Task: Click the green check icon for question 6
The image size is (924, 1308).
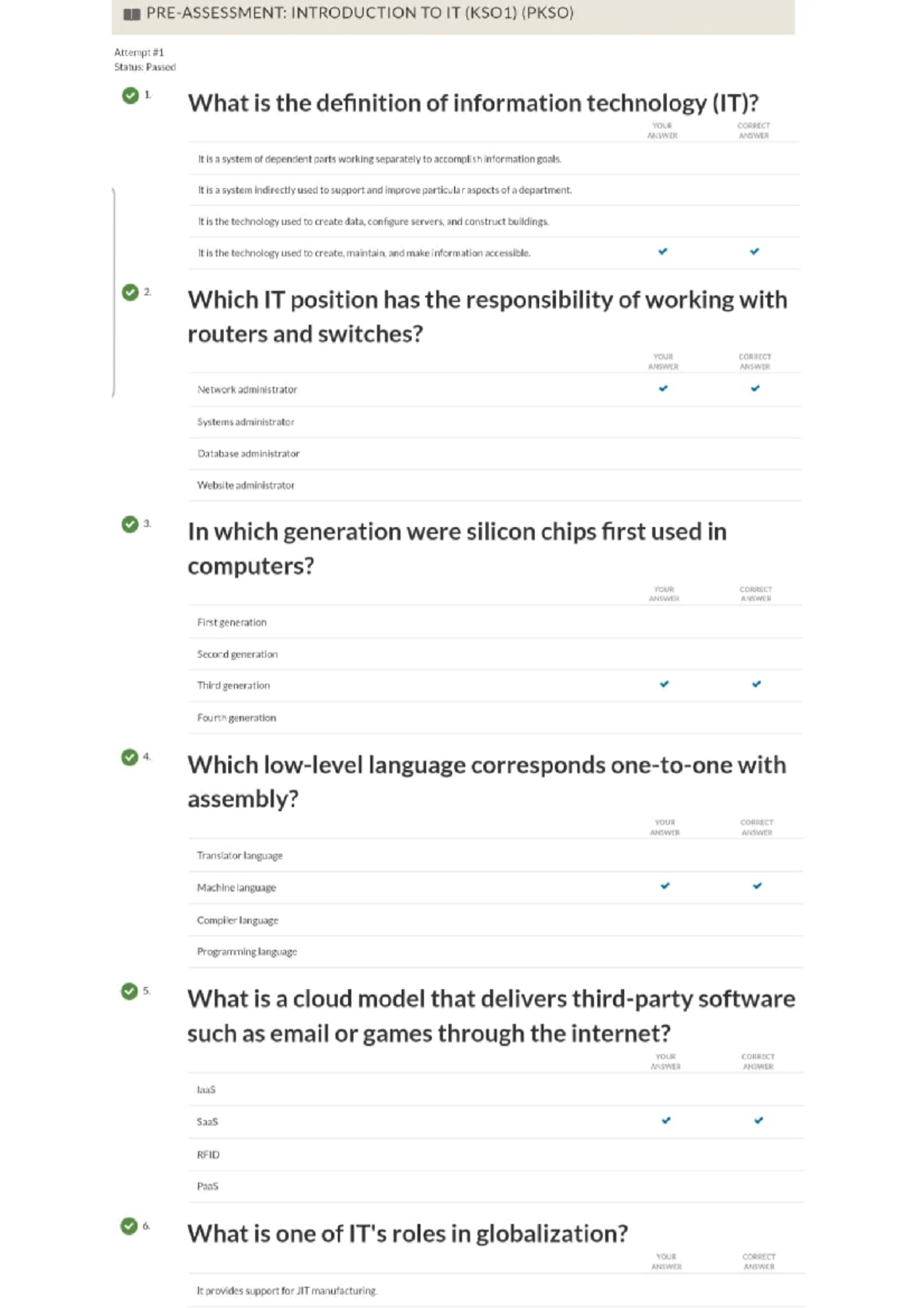Action: [129, 1226]
